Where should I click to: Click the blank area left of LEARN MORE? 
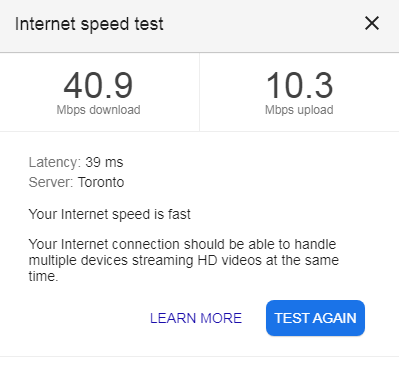[87, 318]
